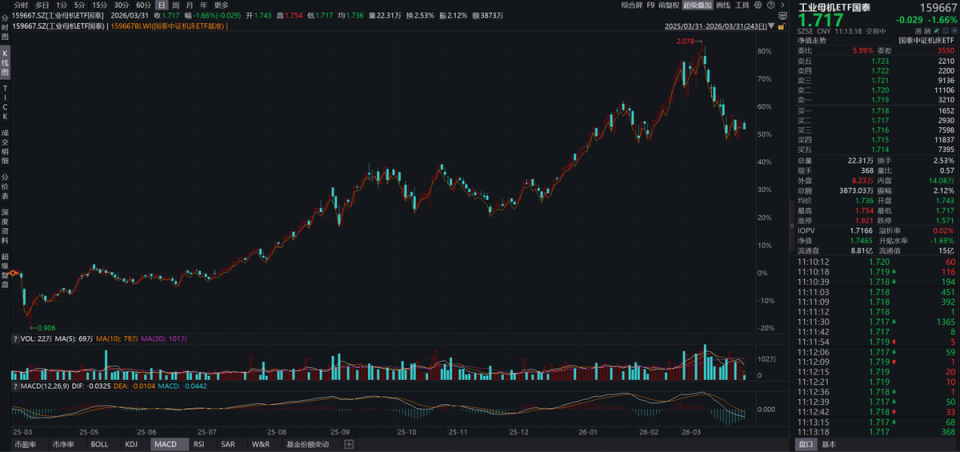Switch to 月 monthly period
The width and height of the screenshot is (960, 452).
189,5
